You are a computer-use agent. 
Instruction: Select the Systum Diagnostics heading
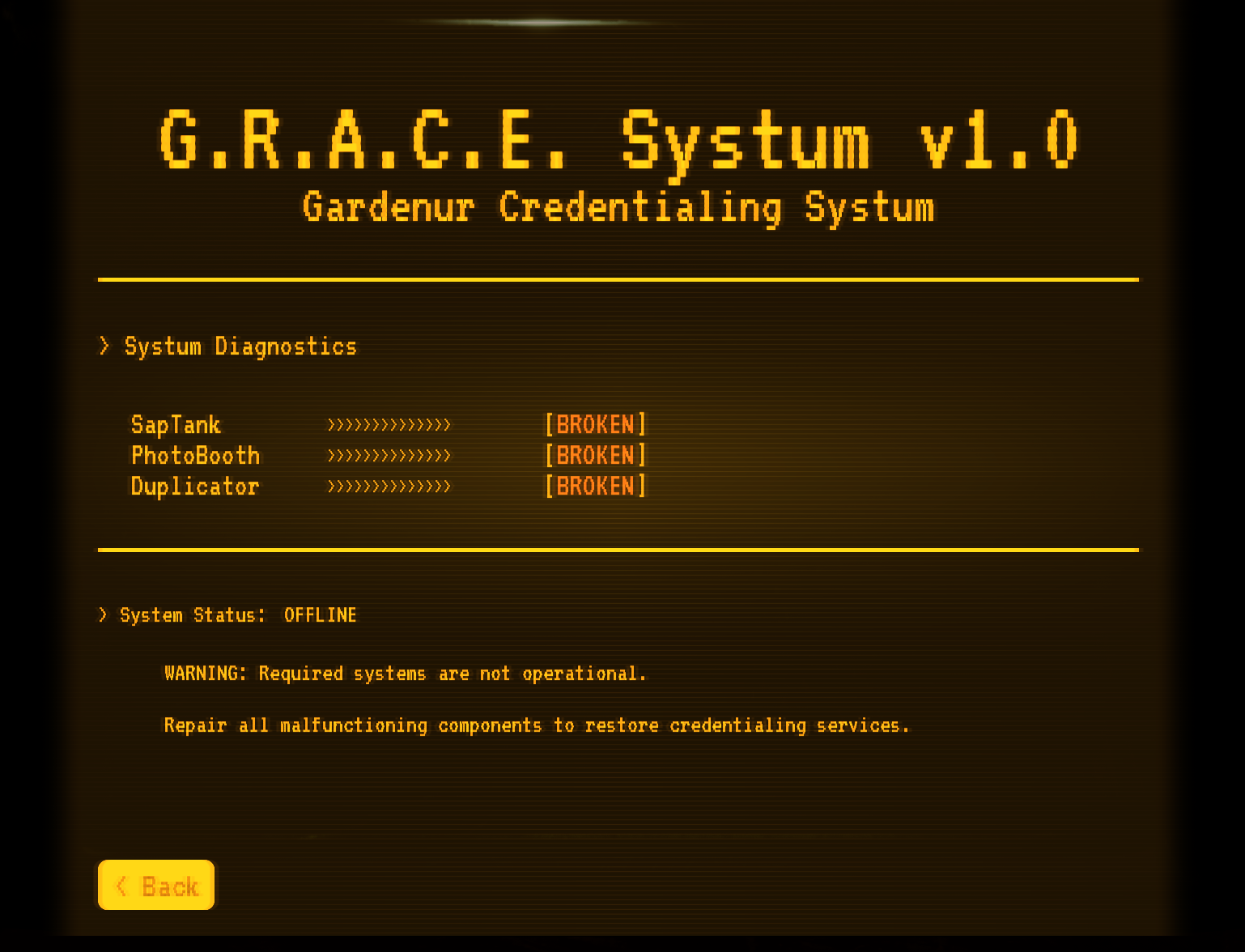240,346
